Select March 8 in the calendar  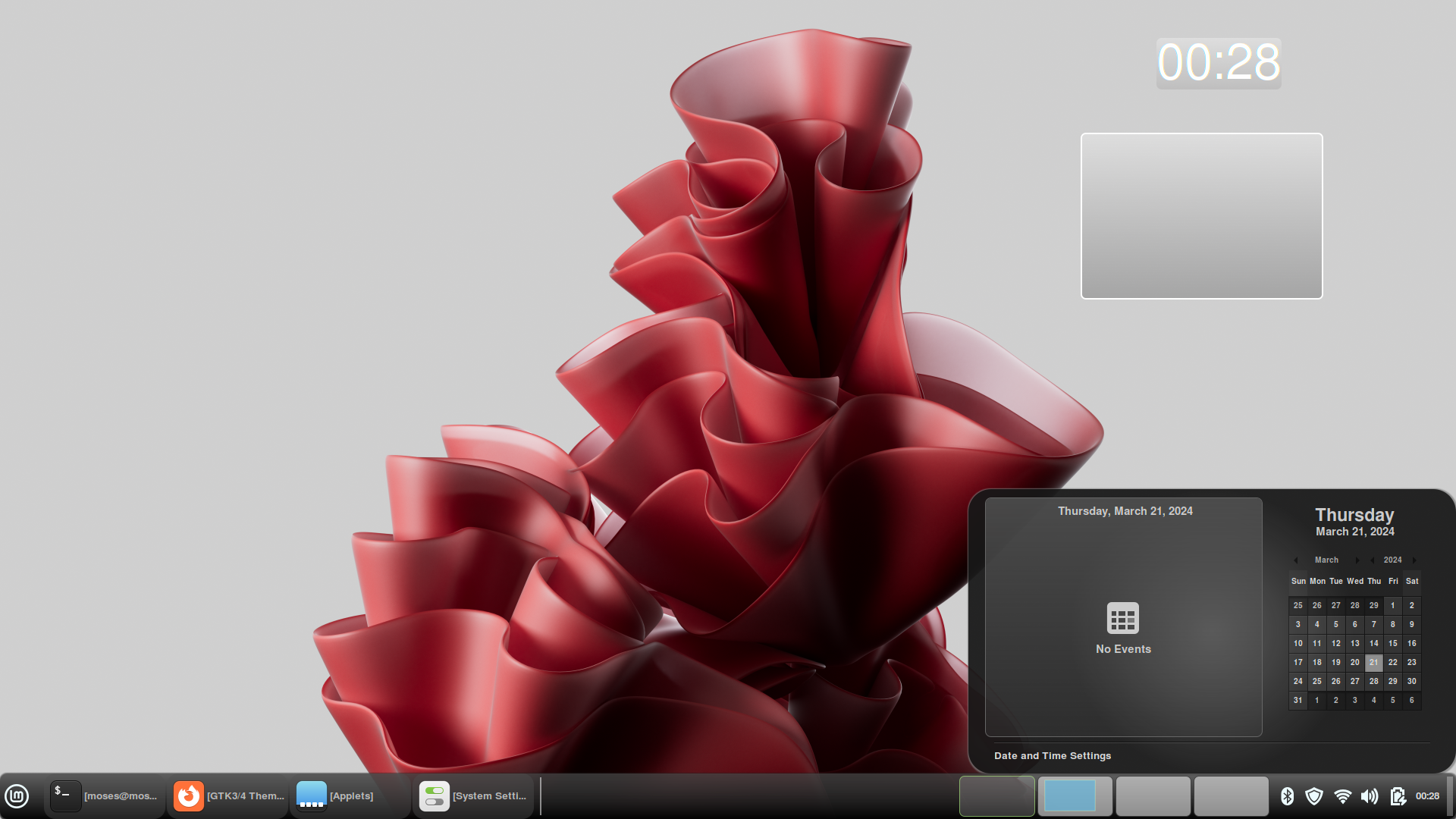[x=1392, y=625]
